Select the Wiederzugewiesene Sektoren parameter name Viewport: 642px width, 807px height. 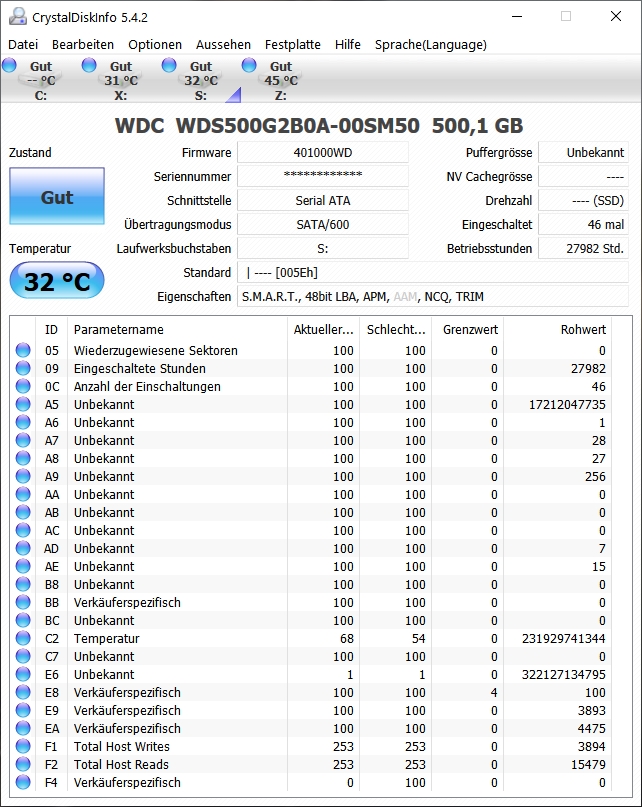(x=155, y=350)
